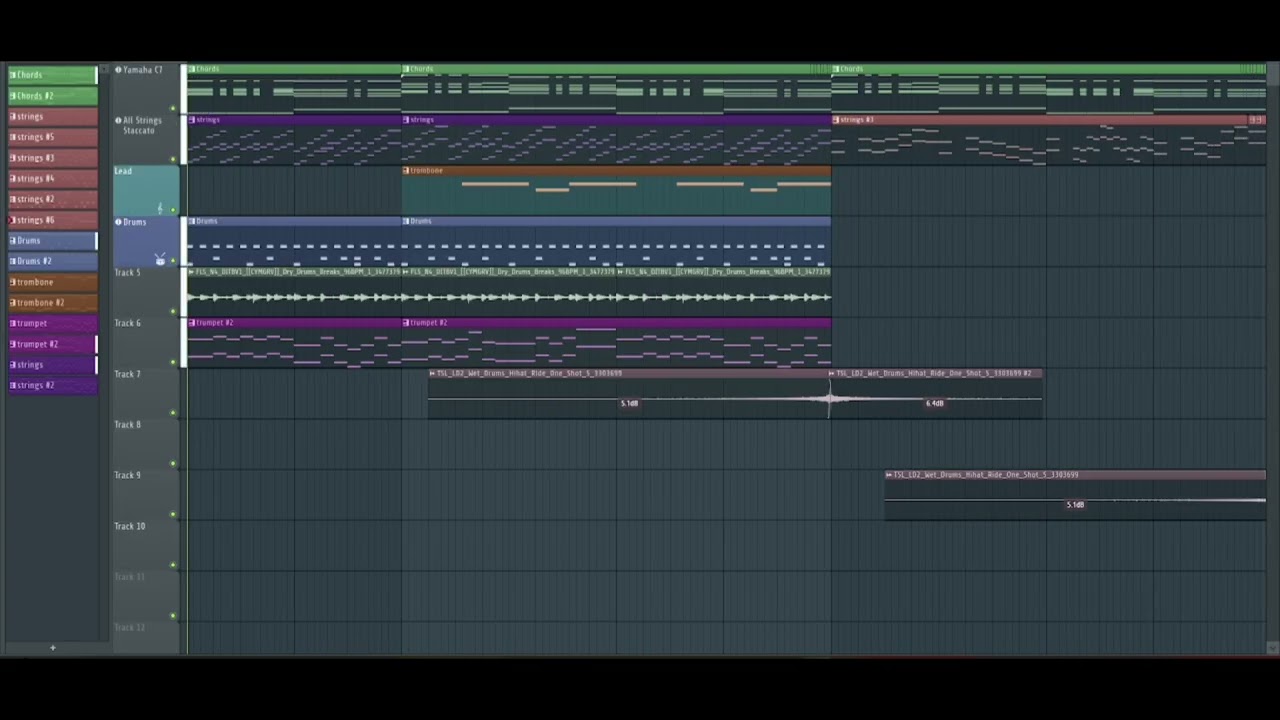Select the trumpet pattern in the picker
Image resolution: width=1280 pixels, height=720 pixels.
click(x=53, y=323)
